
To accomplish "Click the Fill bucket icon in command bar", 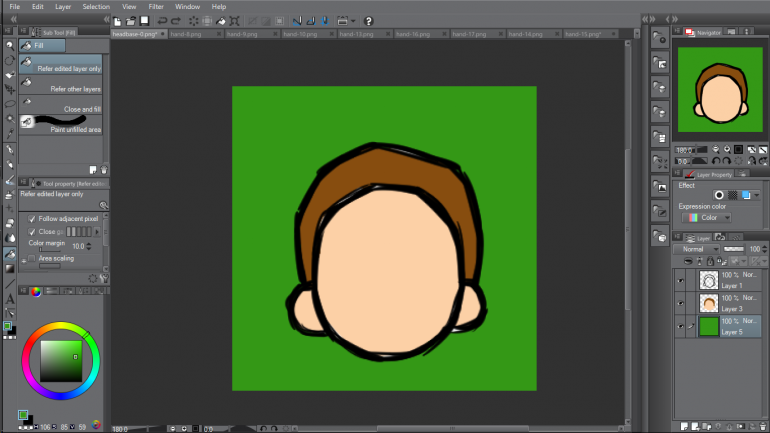I will (x=221, y=21).
